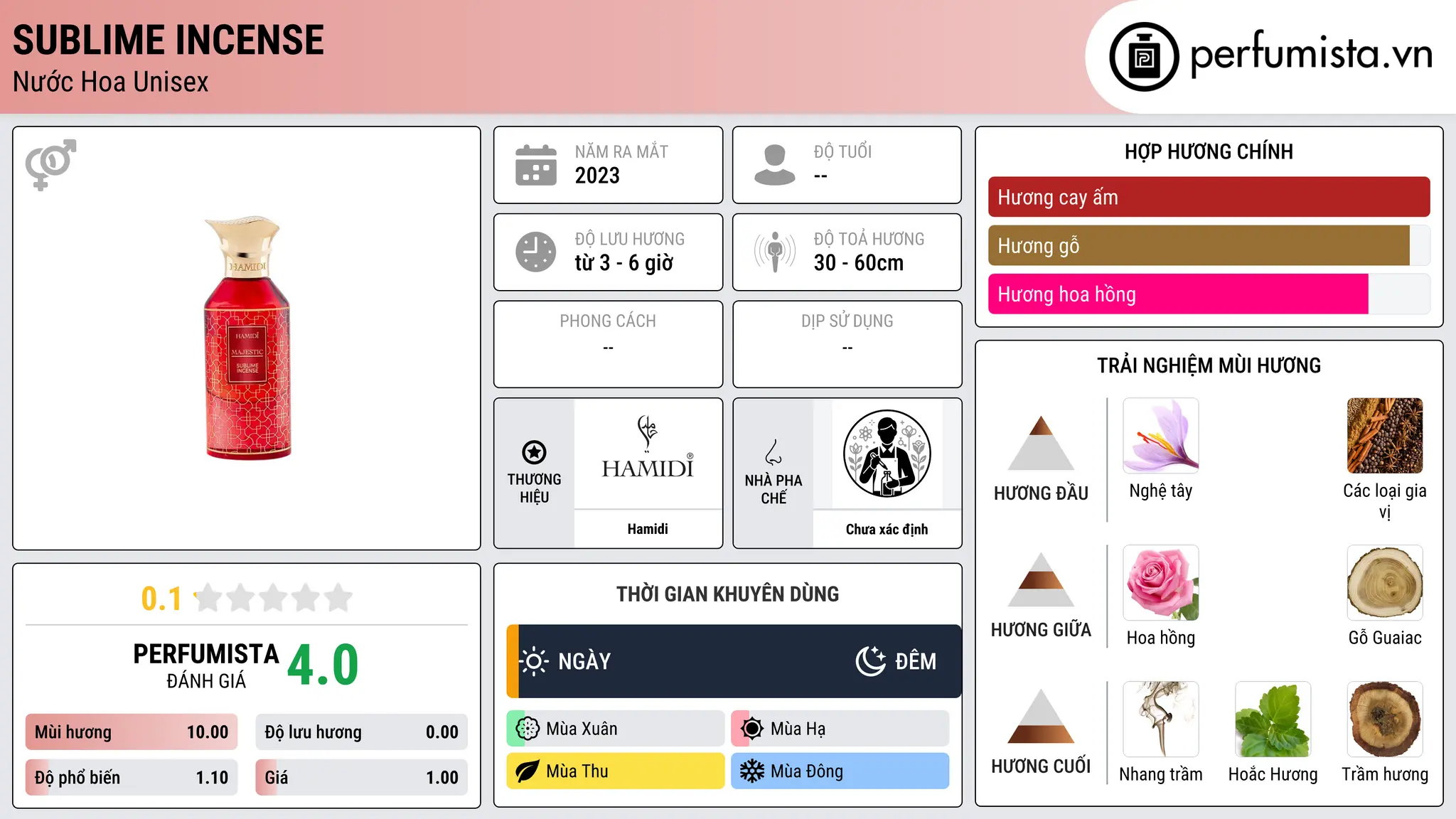Viewport: 1456px width, 819px height.
Task: Click the Dịp sử dụng card
Action: pos(847,344)
